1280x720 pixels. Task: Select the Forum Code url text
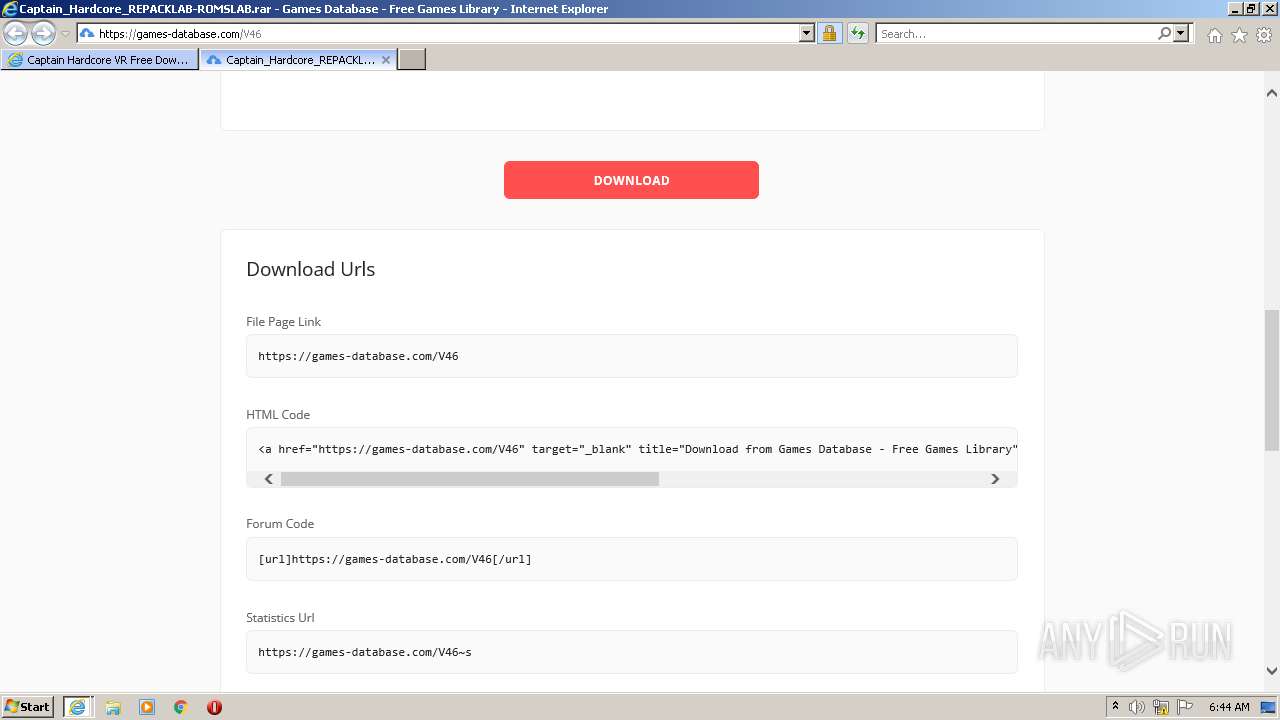click(395, 559)
